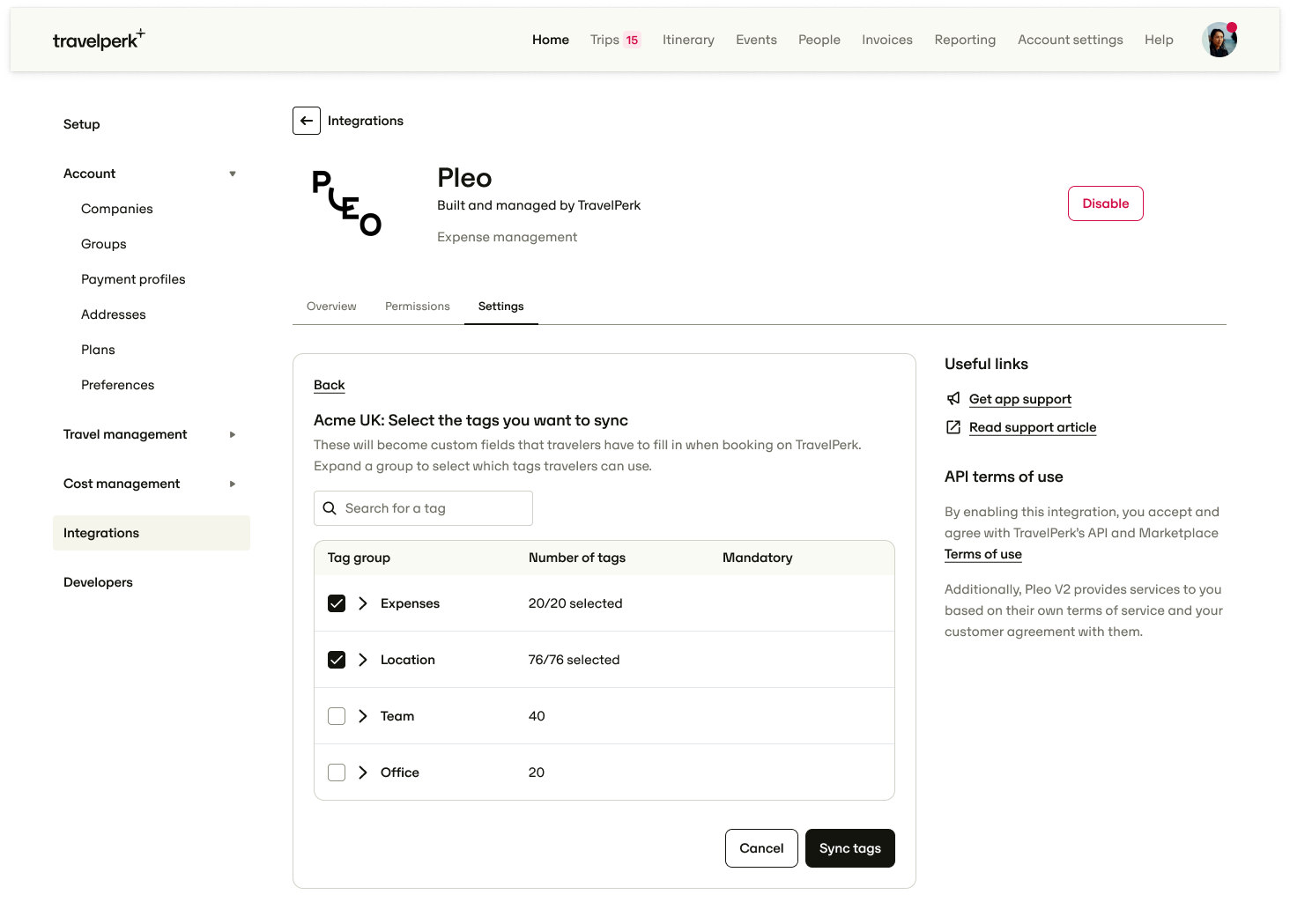Select the Settings tab
1290x924 pixels.
(501, 307)
